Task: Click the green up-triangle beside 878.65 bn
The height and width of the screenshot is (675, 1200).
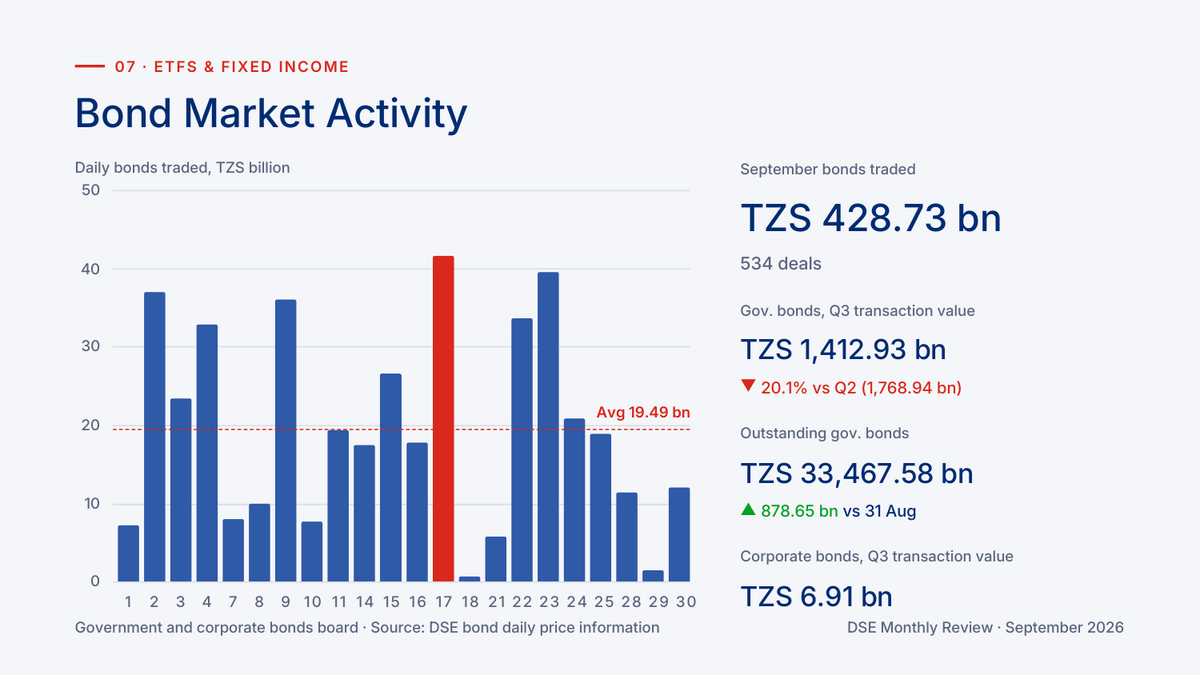Action: pyautogui.click(x=748, y=510)
